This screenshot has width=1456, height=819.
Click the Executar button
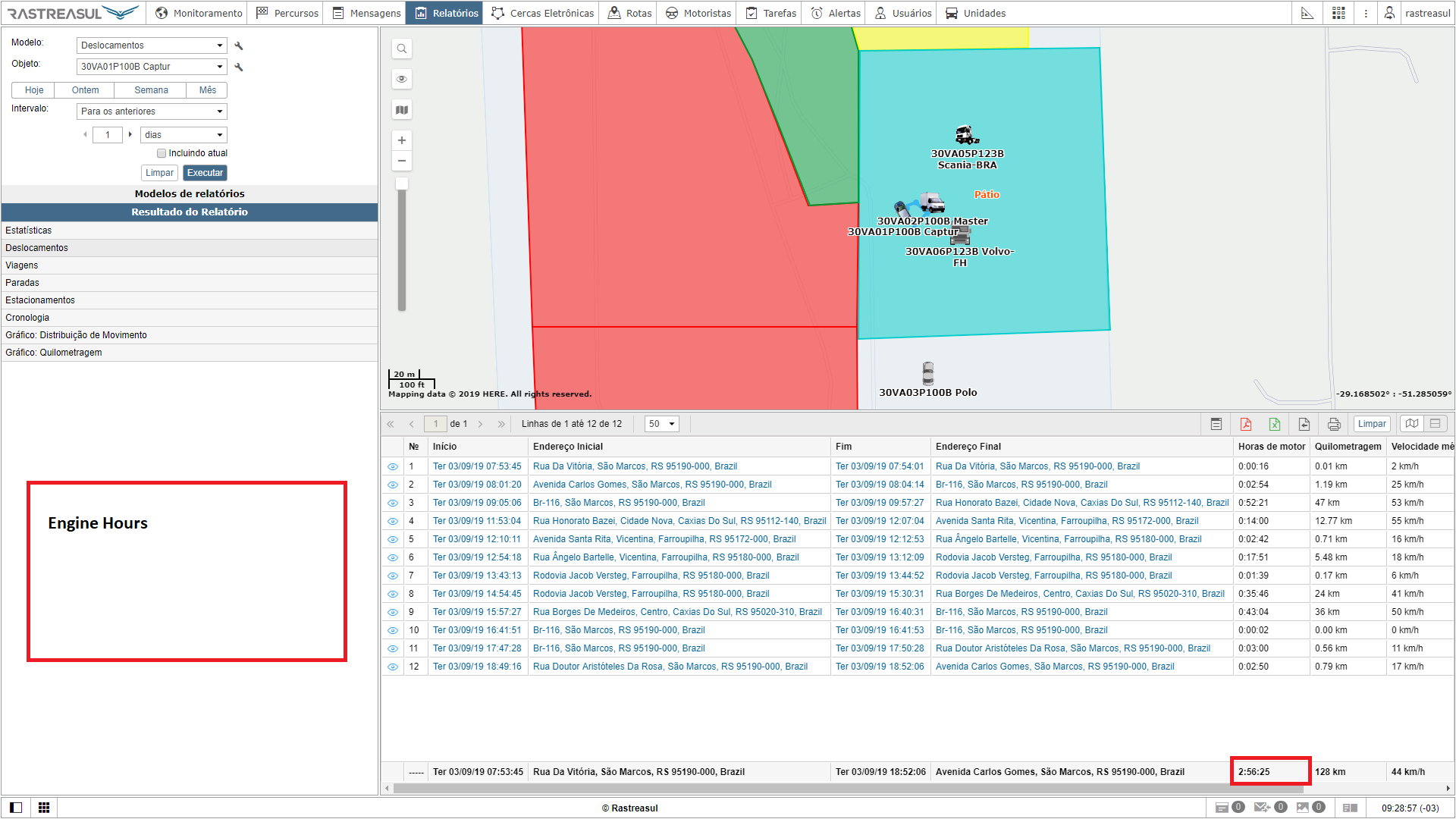point(205,173)
